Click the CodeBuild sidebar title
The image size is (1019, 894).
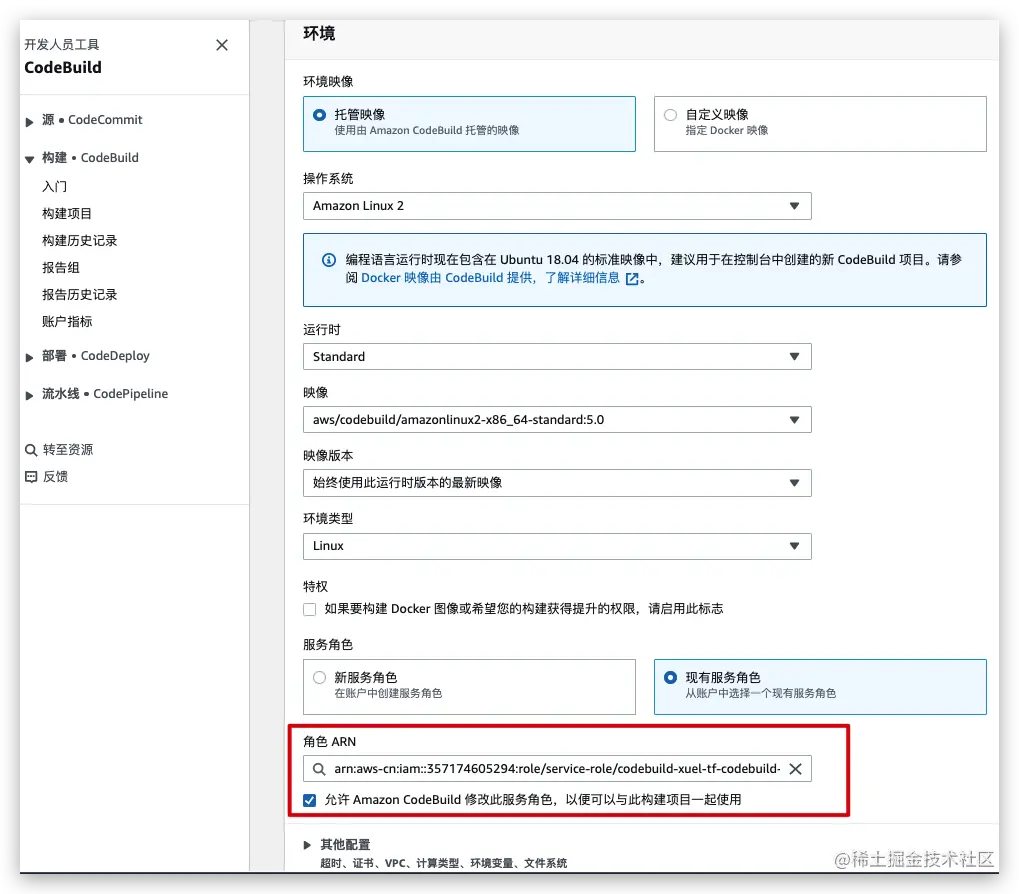63,67
